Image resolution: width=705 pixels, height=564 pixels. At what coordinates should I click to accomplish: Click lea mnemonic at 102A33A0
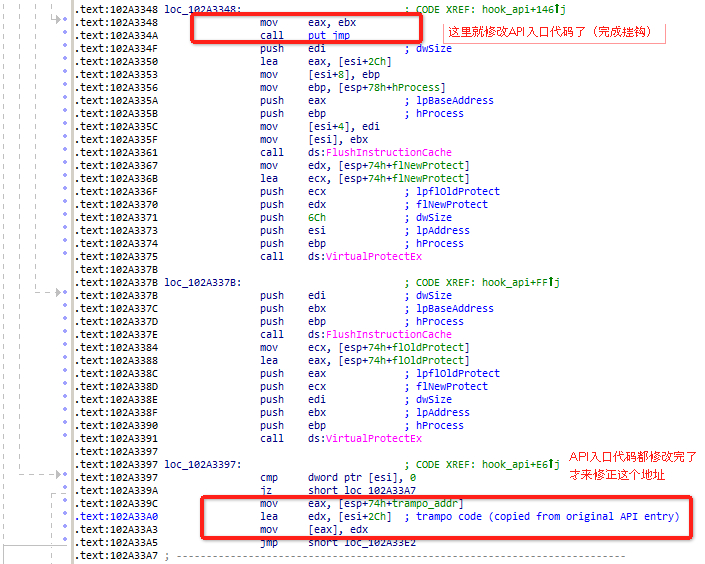(x=269, y=517)
